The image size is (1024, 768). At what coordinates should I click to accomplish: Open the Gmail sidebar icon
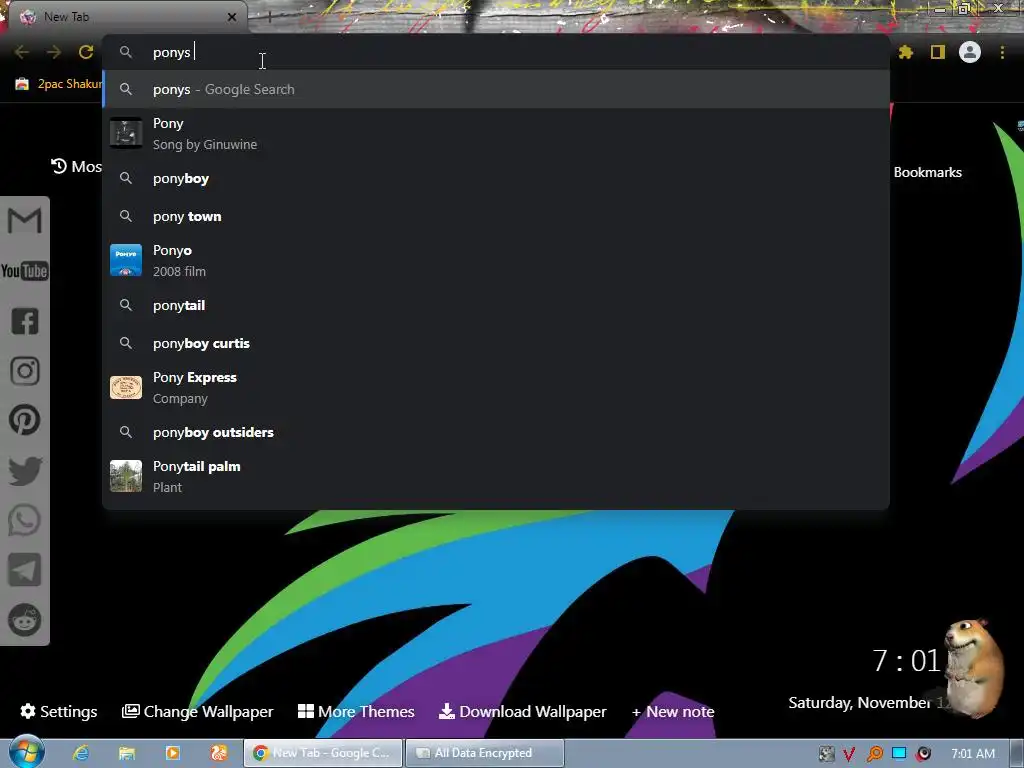click(x=24, y=221)
